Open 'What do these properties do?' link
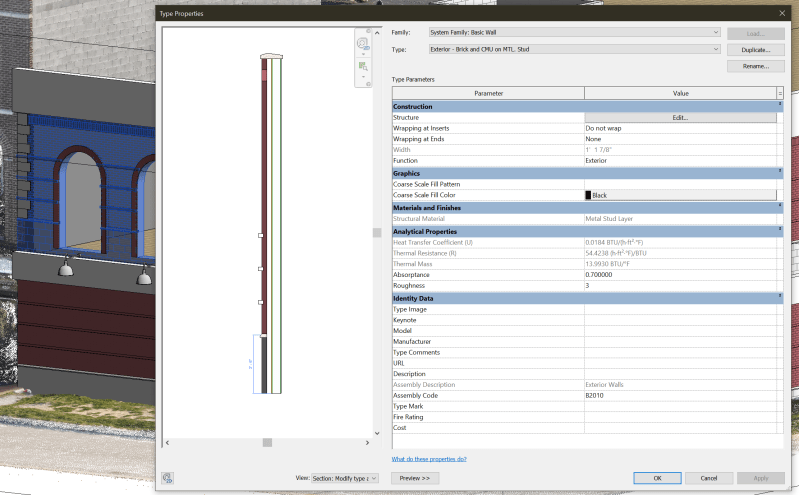This screenshot has height=495, width=799. (429, 459)
